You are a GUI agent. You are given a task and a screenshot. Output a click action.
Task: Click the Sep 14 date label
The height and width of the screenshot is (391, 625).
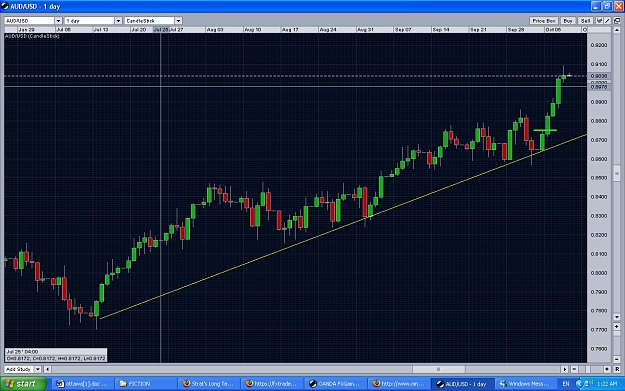coord(441,30)
